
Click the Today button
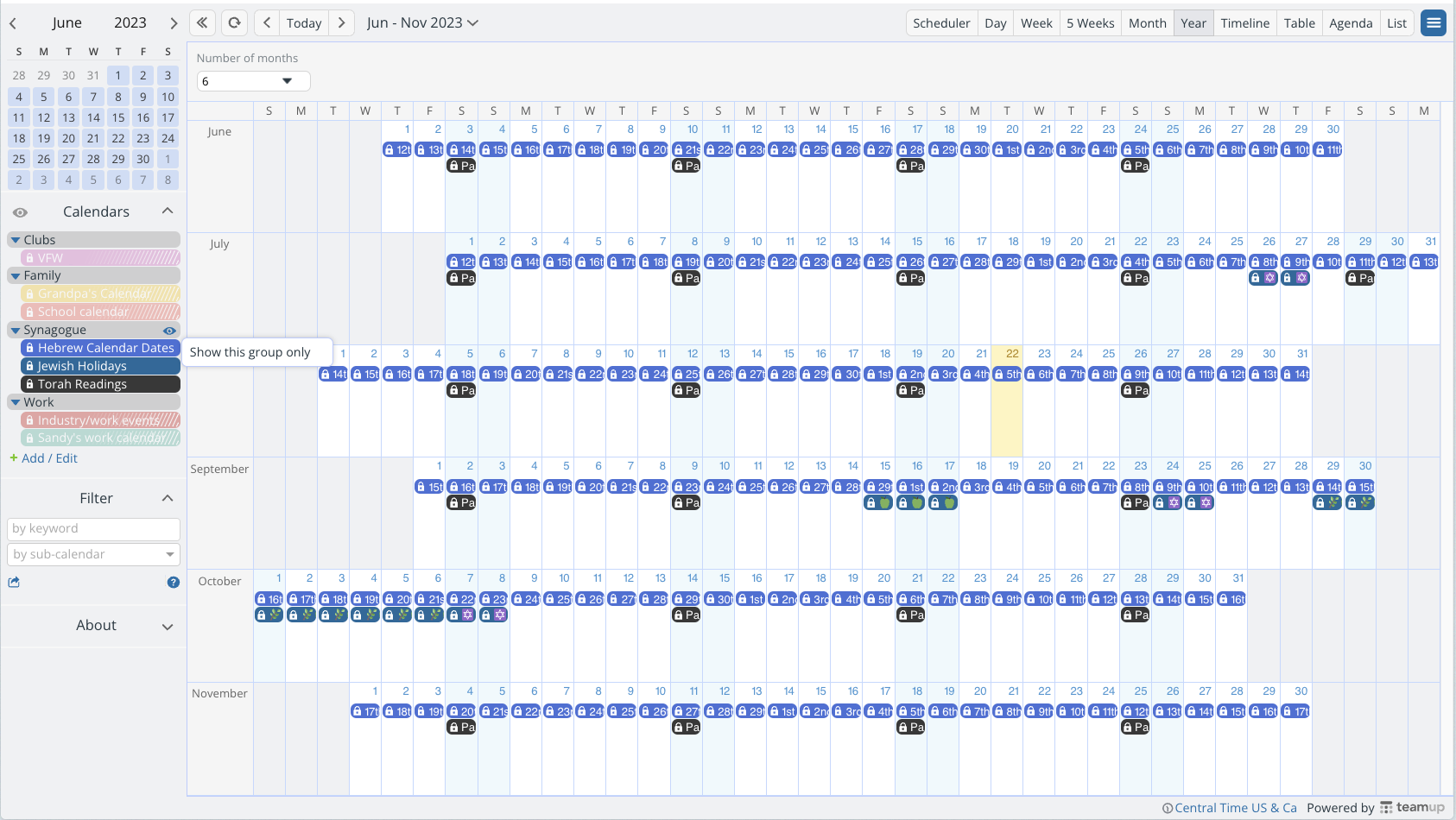(303, 22)
